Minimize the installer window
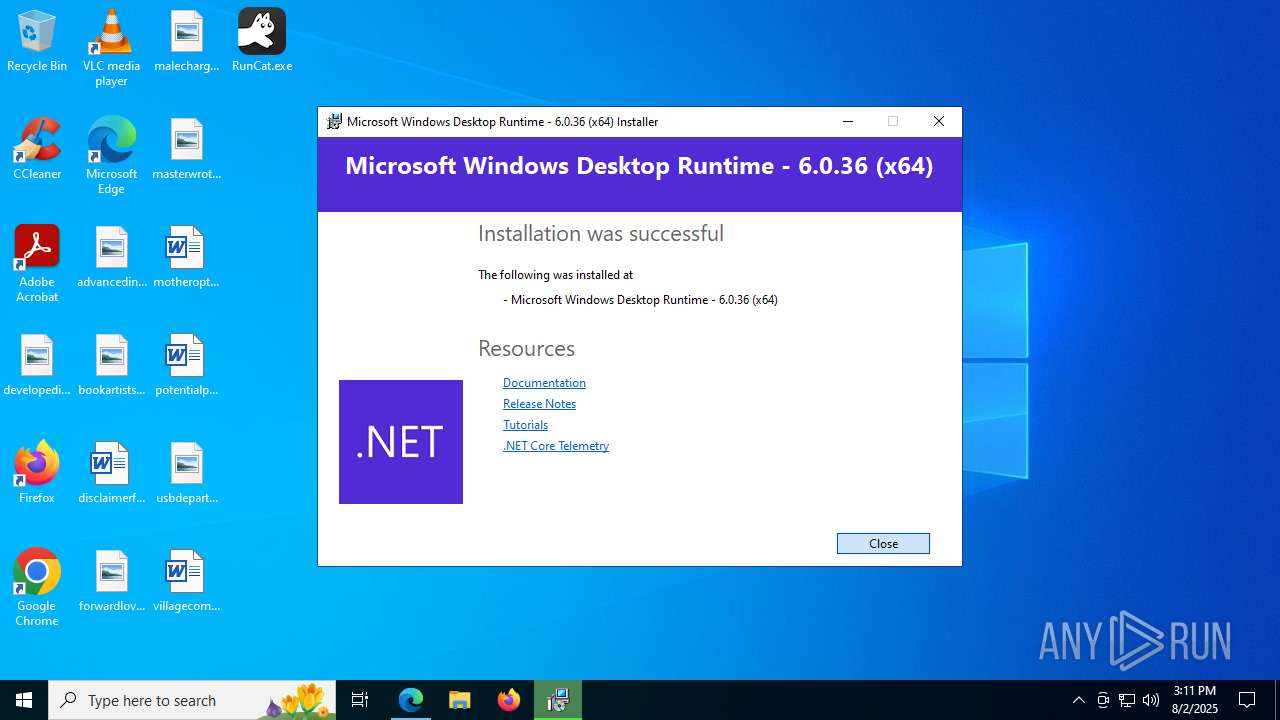 (848, 122)
